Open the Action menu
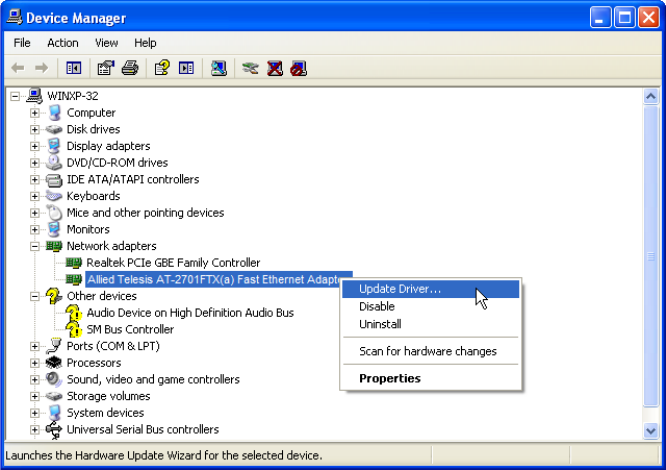 62,43
